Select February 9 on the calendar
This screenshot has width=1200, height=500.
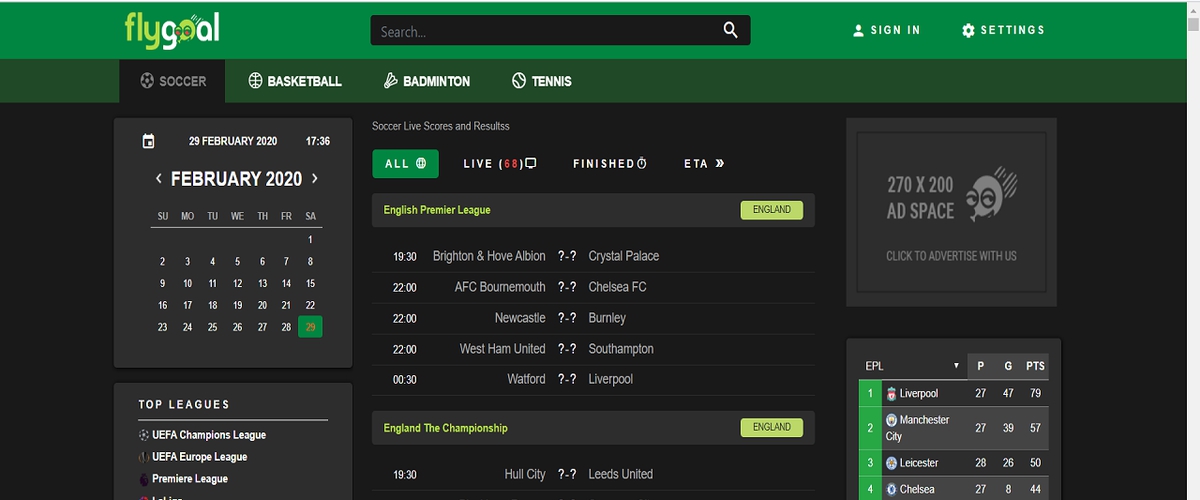pyautogui.click(x=163, y=283)
